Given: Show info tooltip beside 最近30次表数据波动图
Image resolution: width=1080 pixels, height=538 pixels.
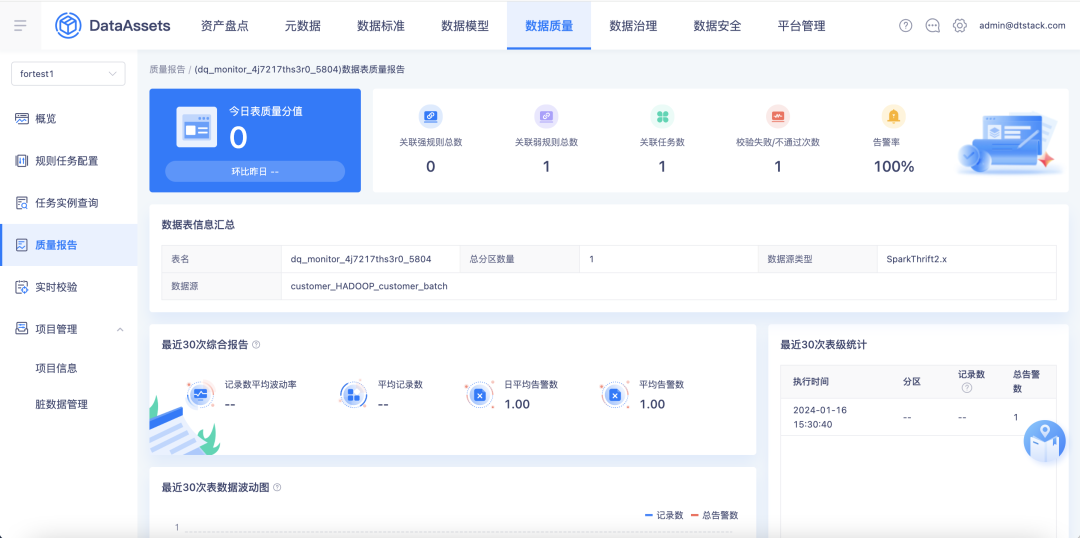Looking at the screenshot, I should (x=277, y=488).
